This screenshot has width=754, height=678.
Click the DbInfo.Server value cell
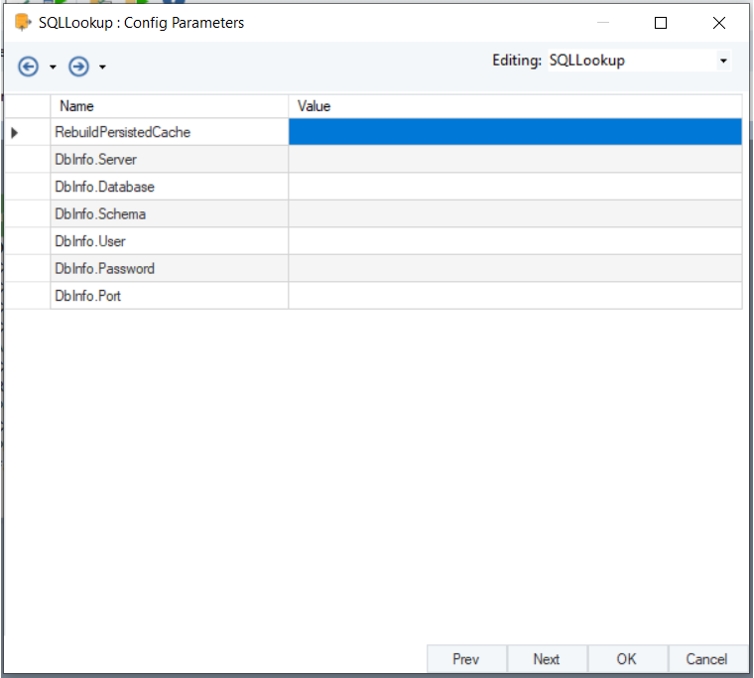515,159
